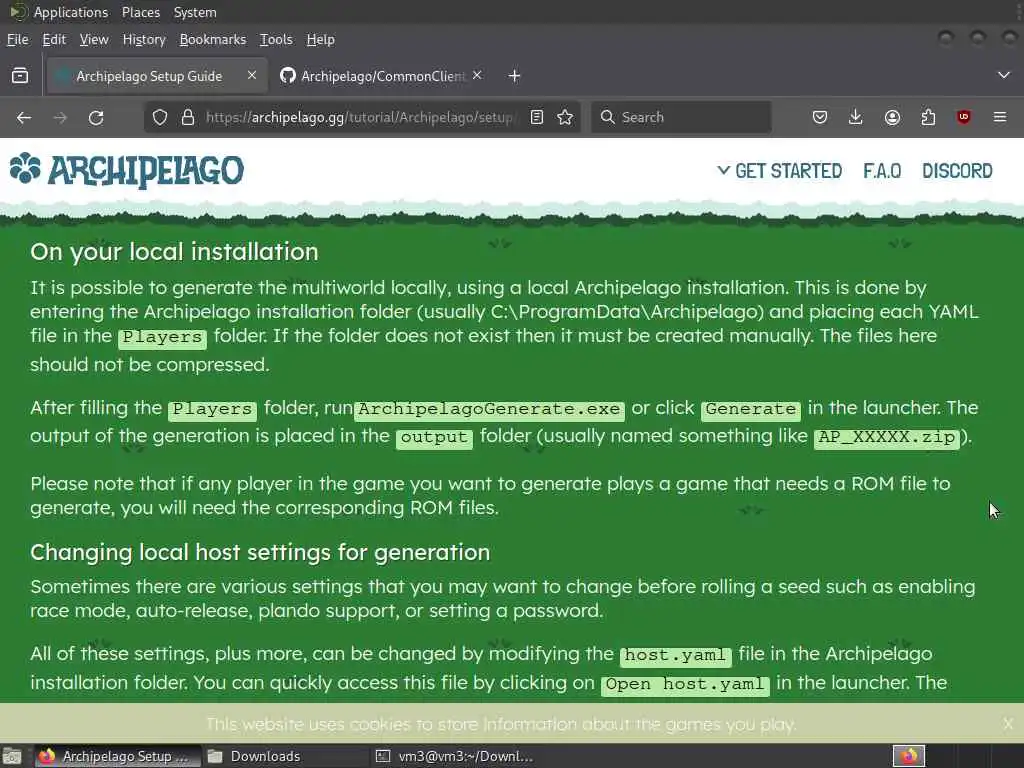Click the 'Generate' code text
Image resolution: width=1024 pixels, height=768 pixels.
tap(751, 409)
